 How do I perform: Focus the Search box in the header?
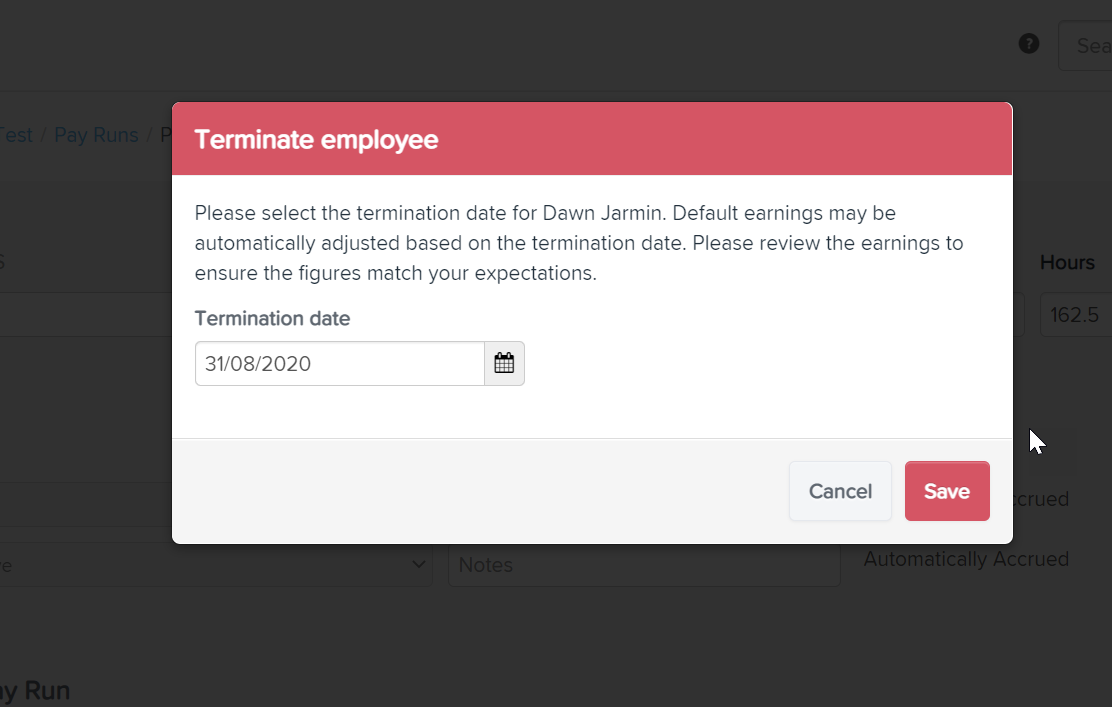[x=1090, y=45]
